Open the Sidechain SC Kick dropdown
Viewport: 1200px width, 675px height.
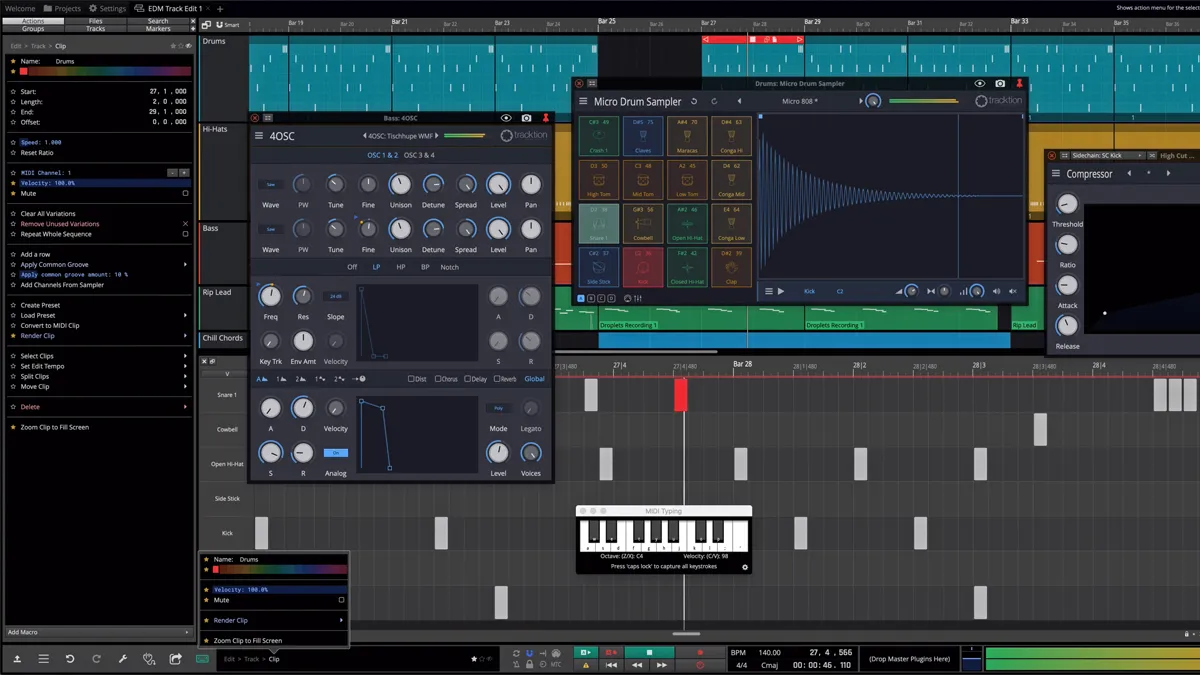coord(1106,156)
